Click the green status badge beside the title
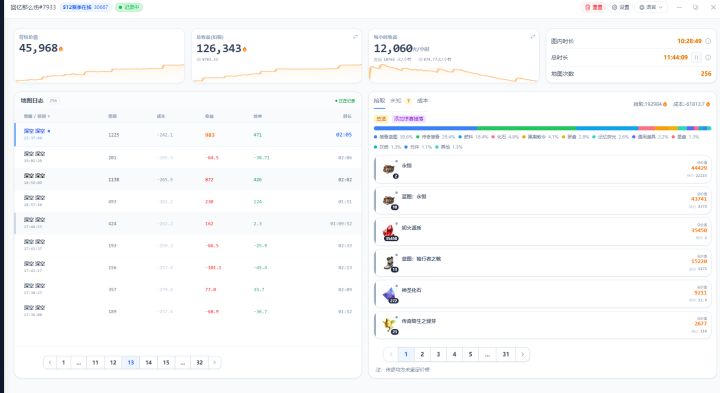720x393 pixels. [129, 7]
